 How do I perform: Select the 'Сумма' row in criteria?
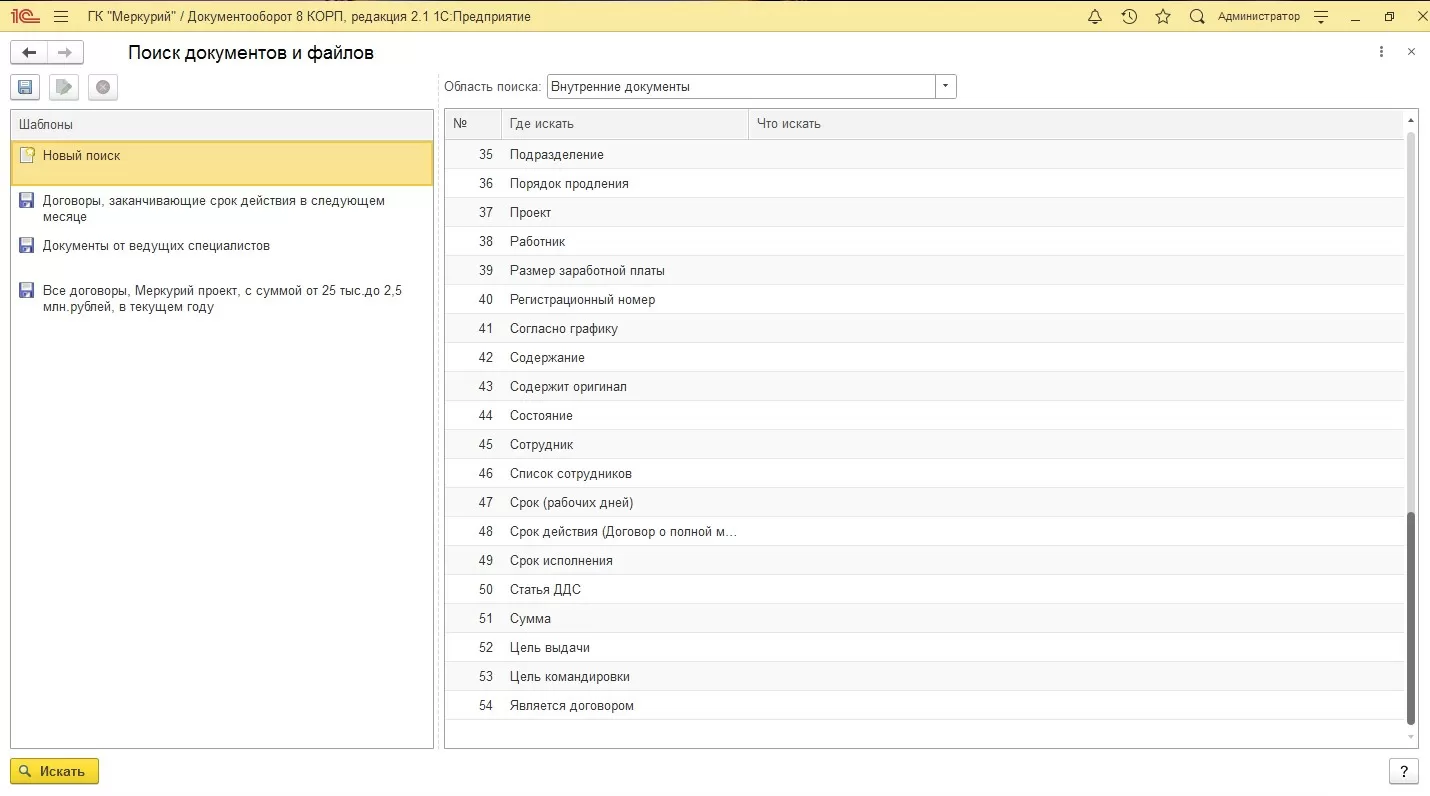click(530, 619)
